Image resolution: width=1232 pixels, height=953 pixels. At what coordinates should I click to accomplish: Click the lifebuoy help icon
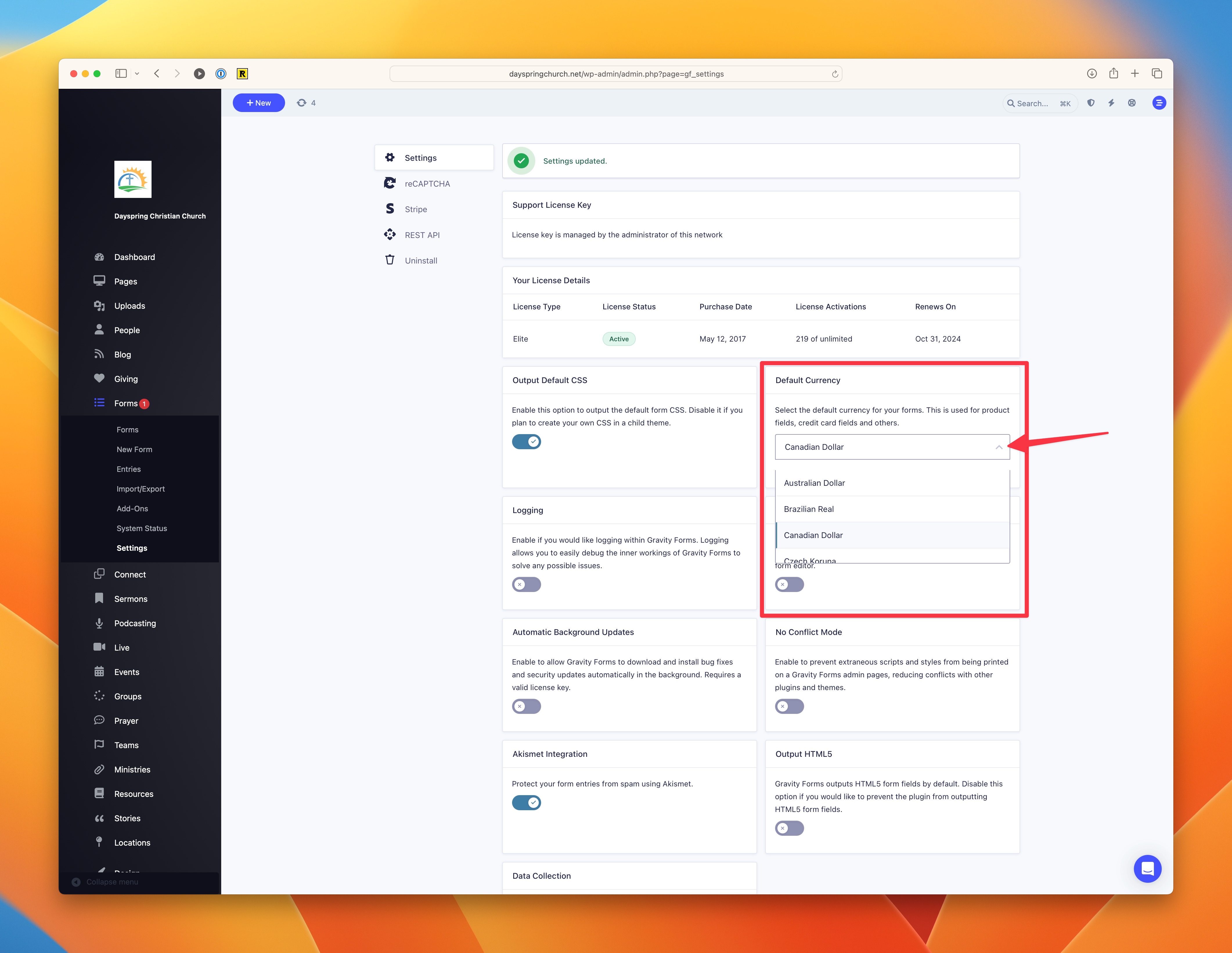[x=1132, y=103]
